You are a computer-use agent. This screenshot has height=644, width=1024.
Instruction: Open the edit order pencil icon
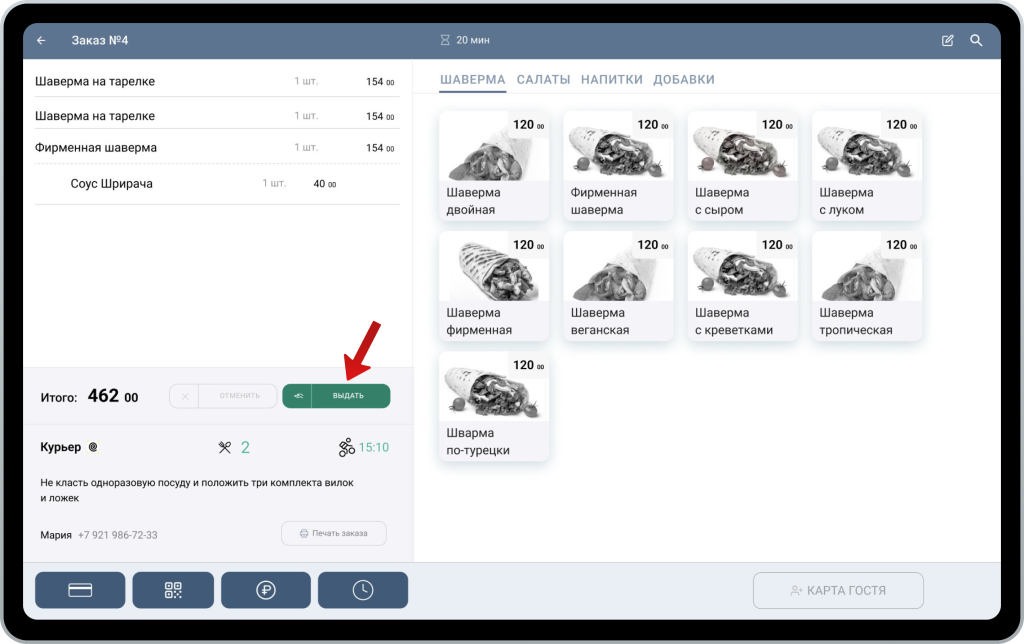pyautogui.click(x=948, y=40)
